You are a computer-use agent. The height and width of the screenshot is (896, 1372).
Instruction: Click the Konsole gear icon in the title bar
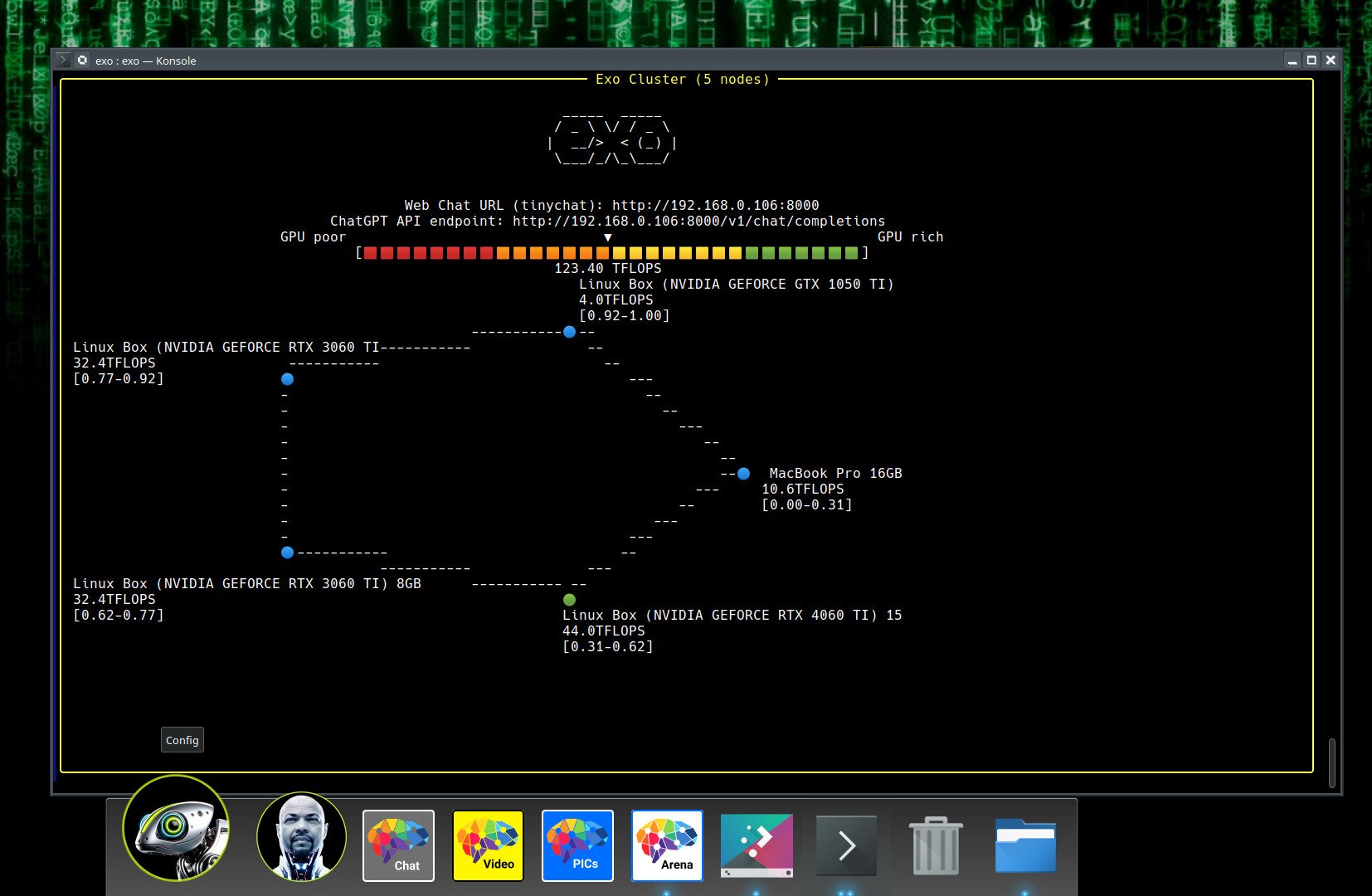point(81,61)
